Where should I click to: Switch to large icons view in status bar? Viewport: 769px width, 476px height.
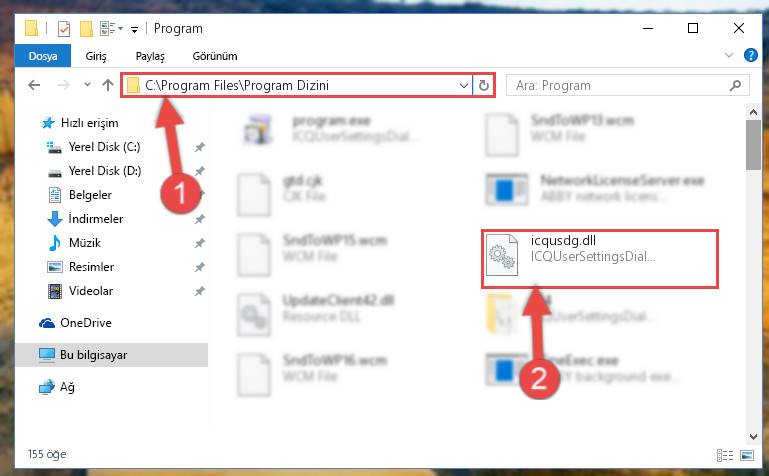point(746,455)
